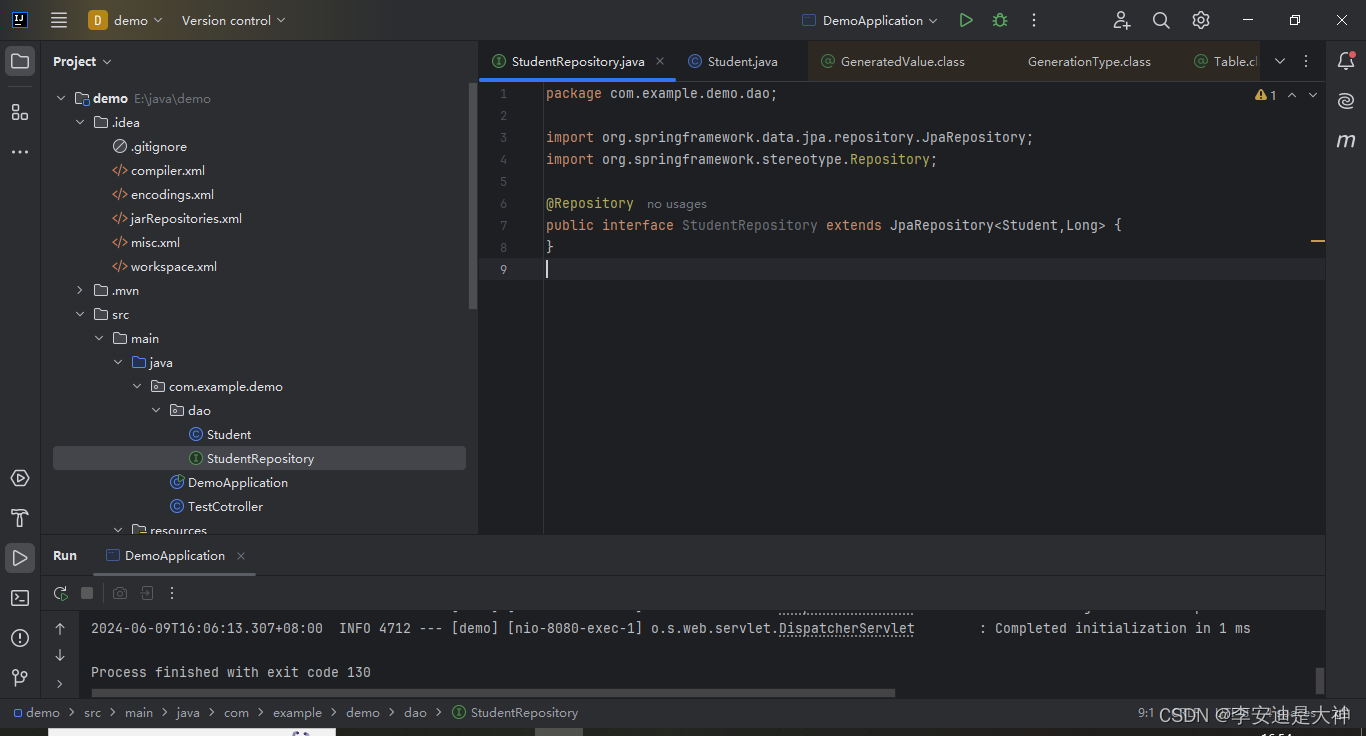Open the Structure tool window
1366x736 pixels.
[x=20, y=112]
